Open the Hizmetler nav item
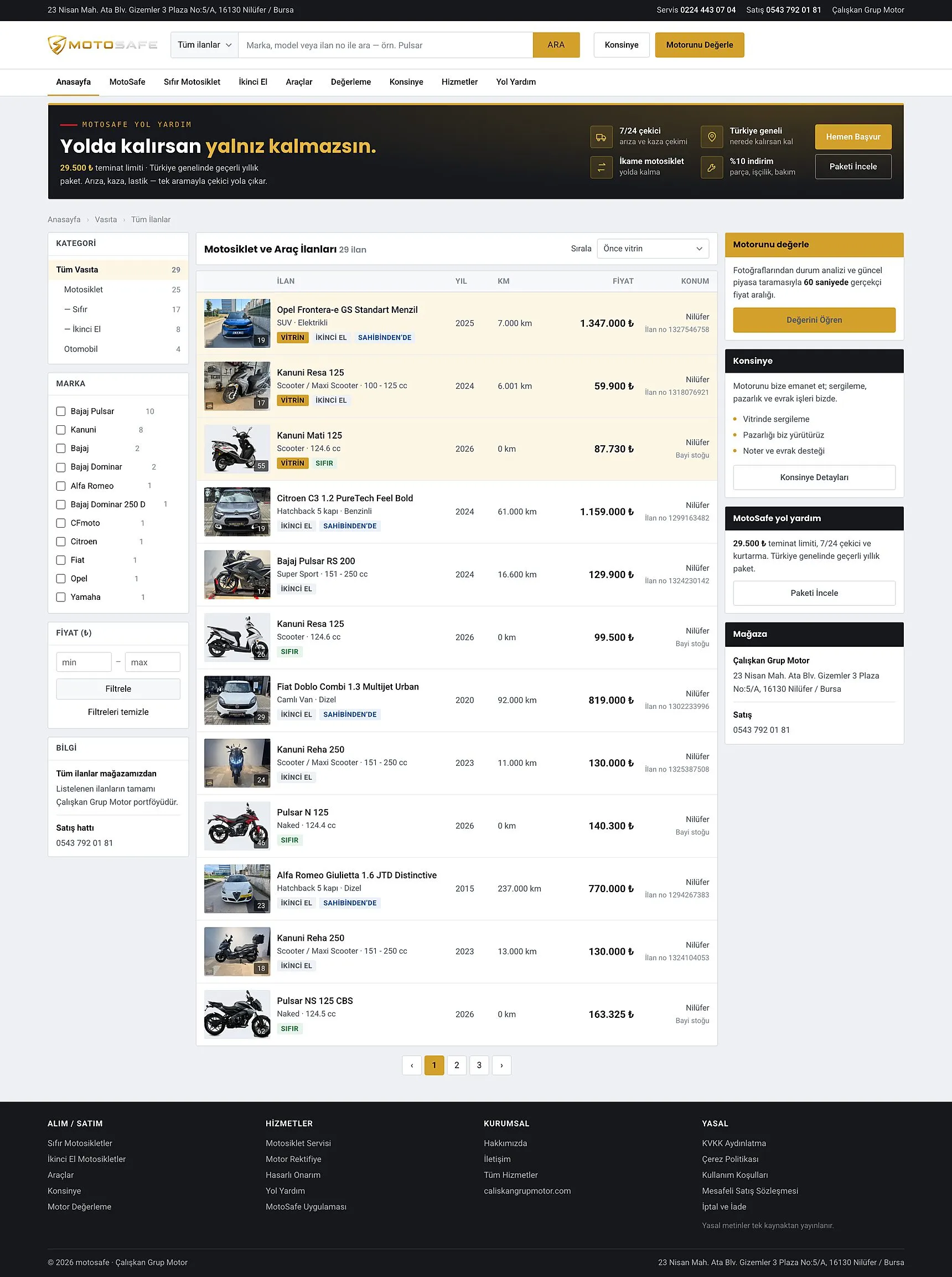Screen dimensions: 952x1277 [459, 82]
